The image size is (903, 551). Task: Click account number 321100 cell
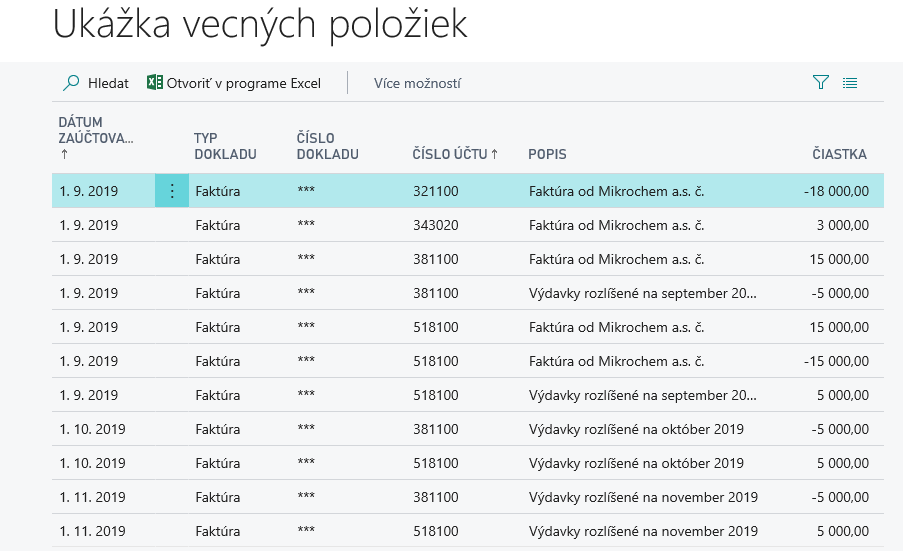[435, 191]
